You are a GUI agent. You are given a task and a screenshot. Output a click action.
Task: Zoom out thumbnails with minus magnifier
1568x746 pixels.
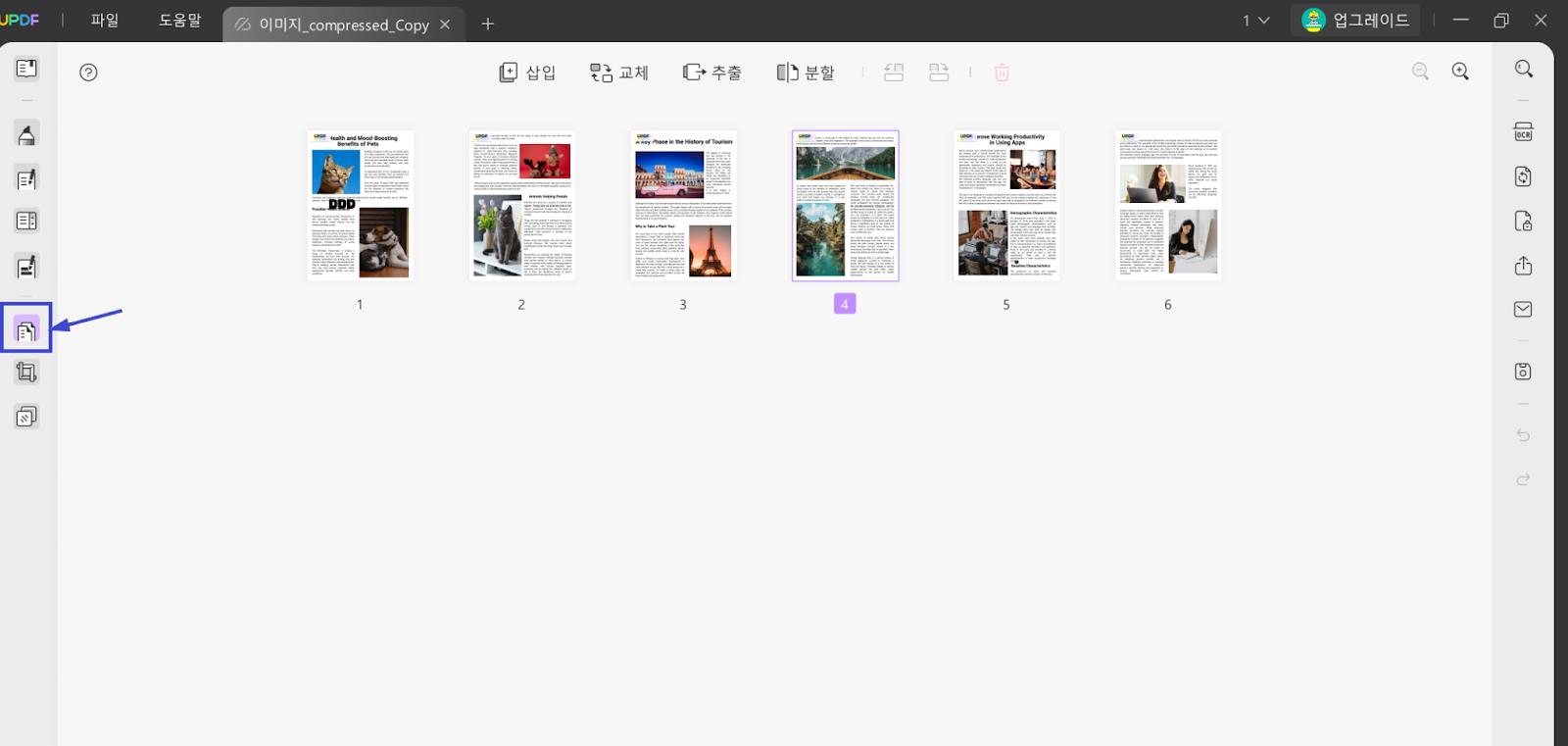(x=1420, y=72)
